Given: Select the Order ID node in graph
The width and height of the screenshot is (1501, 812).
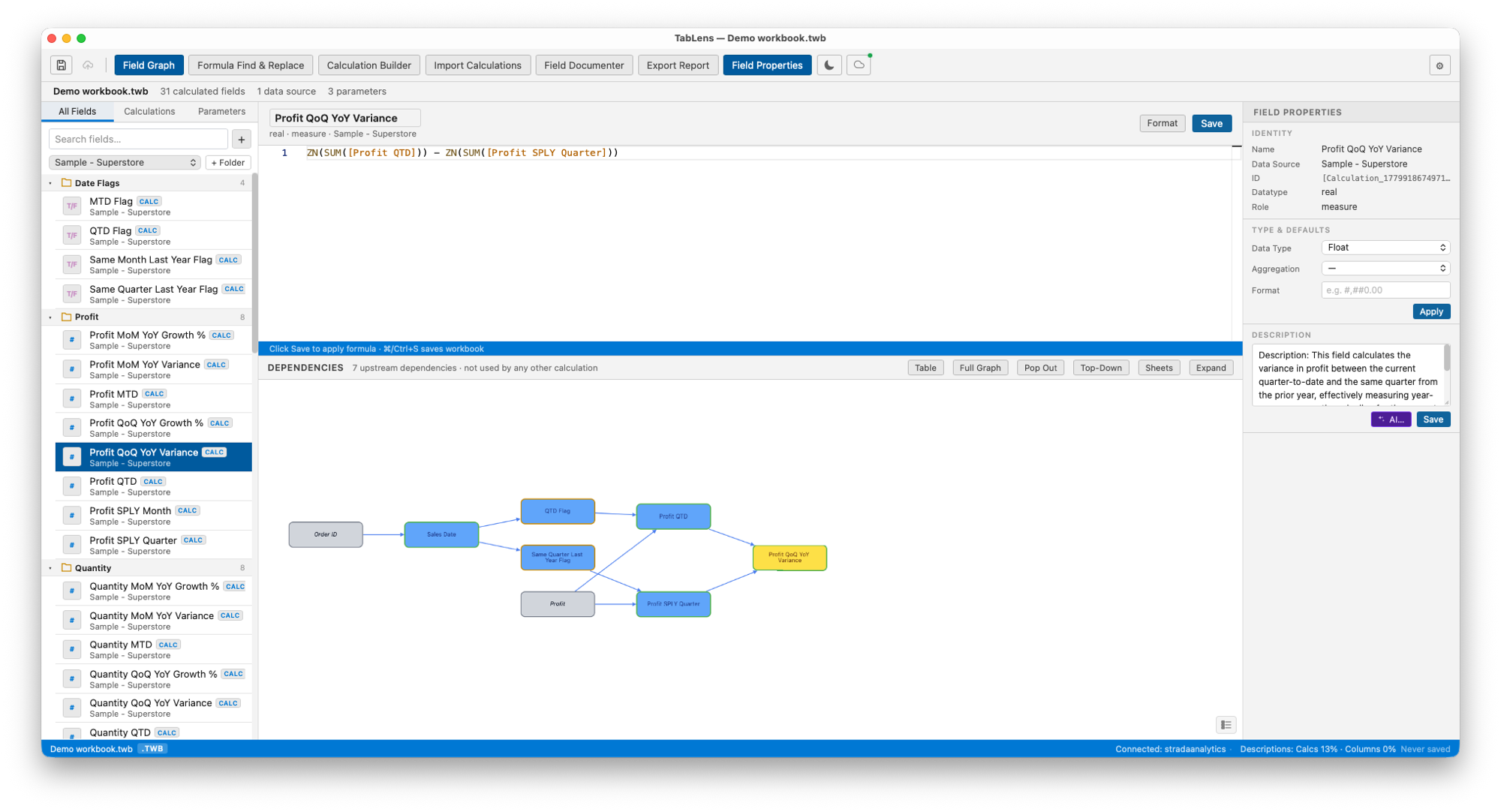Looking at the screenshot, I should (326, 534).
